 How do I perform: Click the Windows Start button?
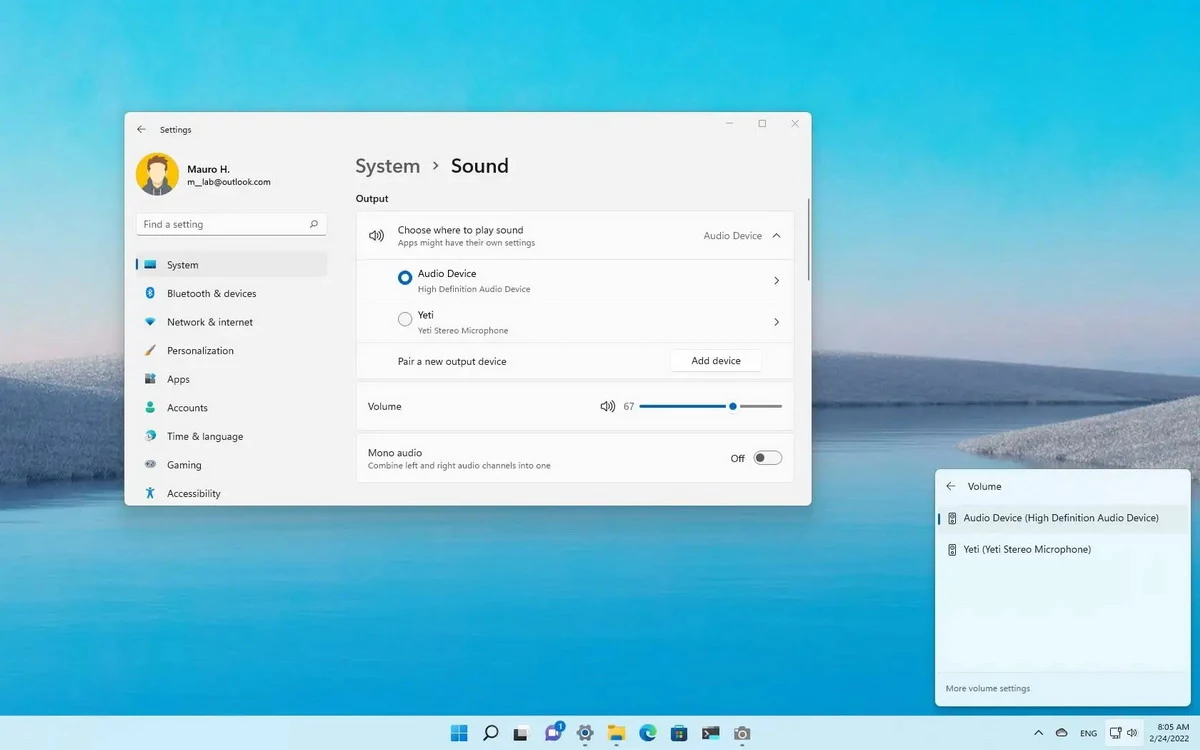(459, 733)
